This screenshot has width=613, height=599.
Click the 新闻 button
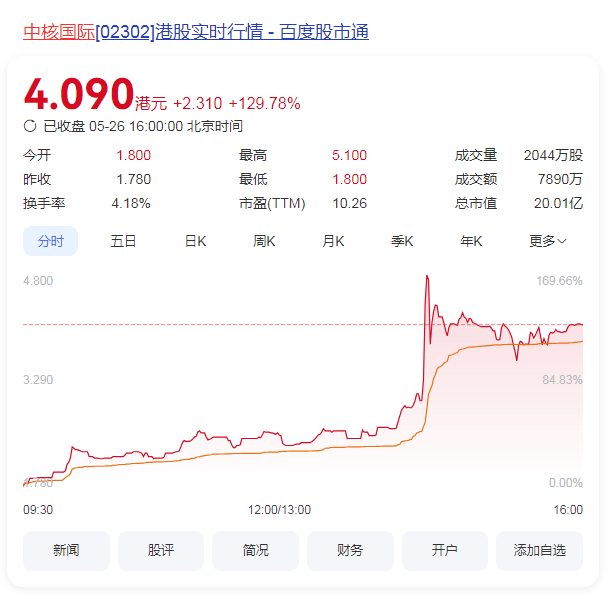coord(66,551)
